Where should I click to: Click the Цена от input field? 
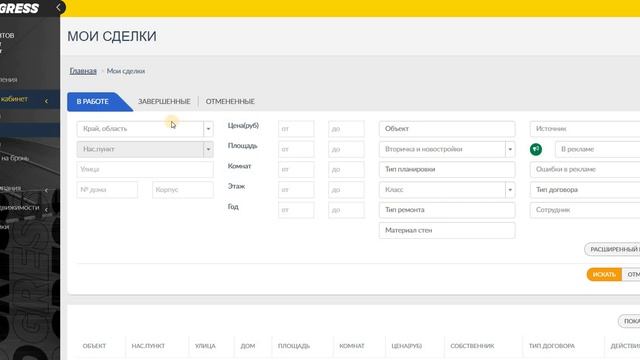pos(296,129)
